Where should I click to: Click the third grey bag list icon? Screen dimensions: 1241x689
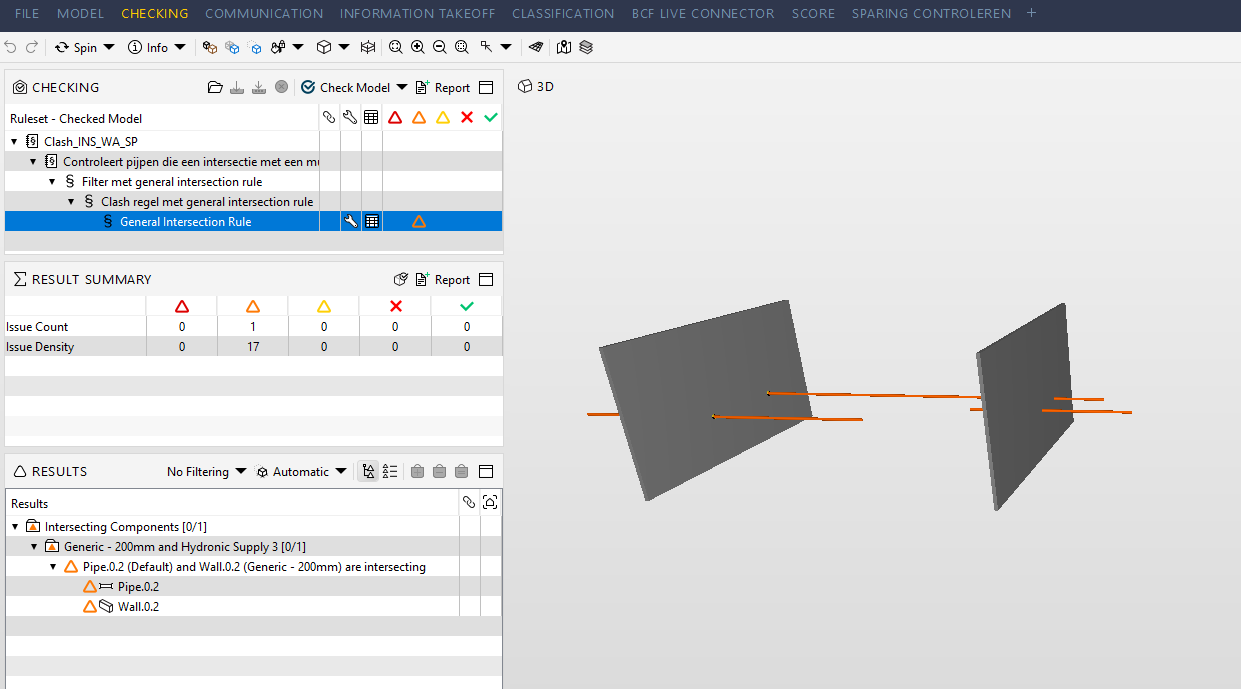tap(462, 471)
